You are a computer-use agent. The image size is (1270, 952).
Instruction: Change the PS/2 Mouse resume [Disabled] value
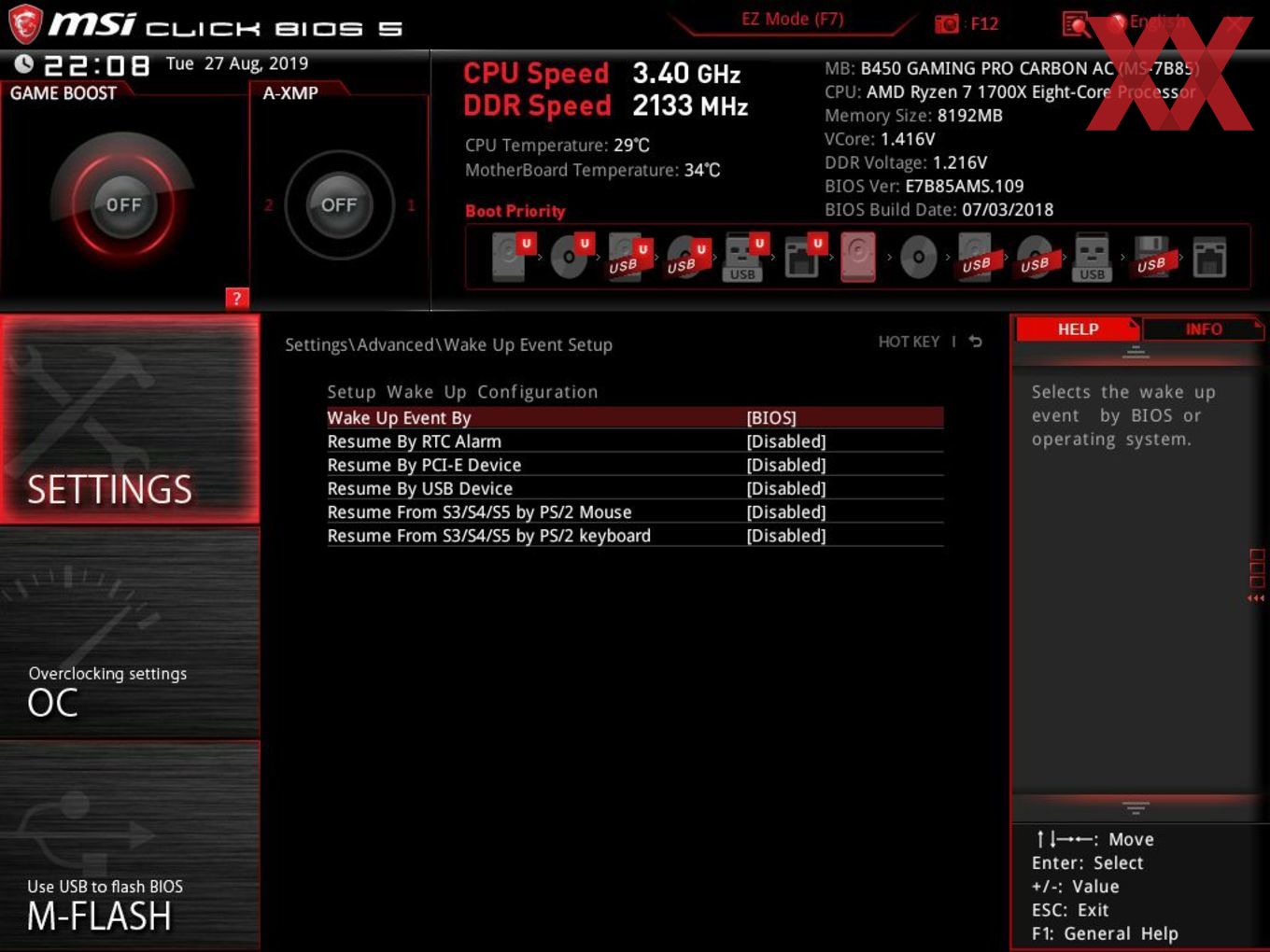tap(786, 512)
